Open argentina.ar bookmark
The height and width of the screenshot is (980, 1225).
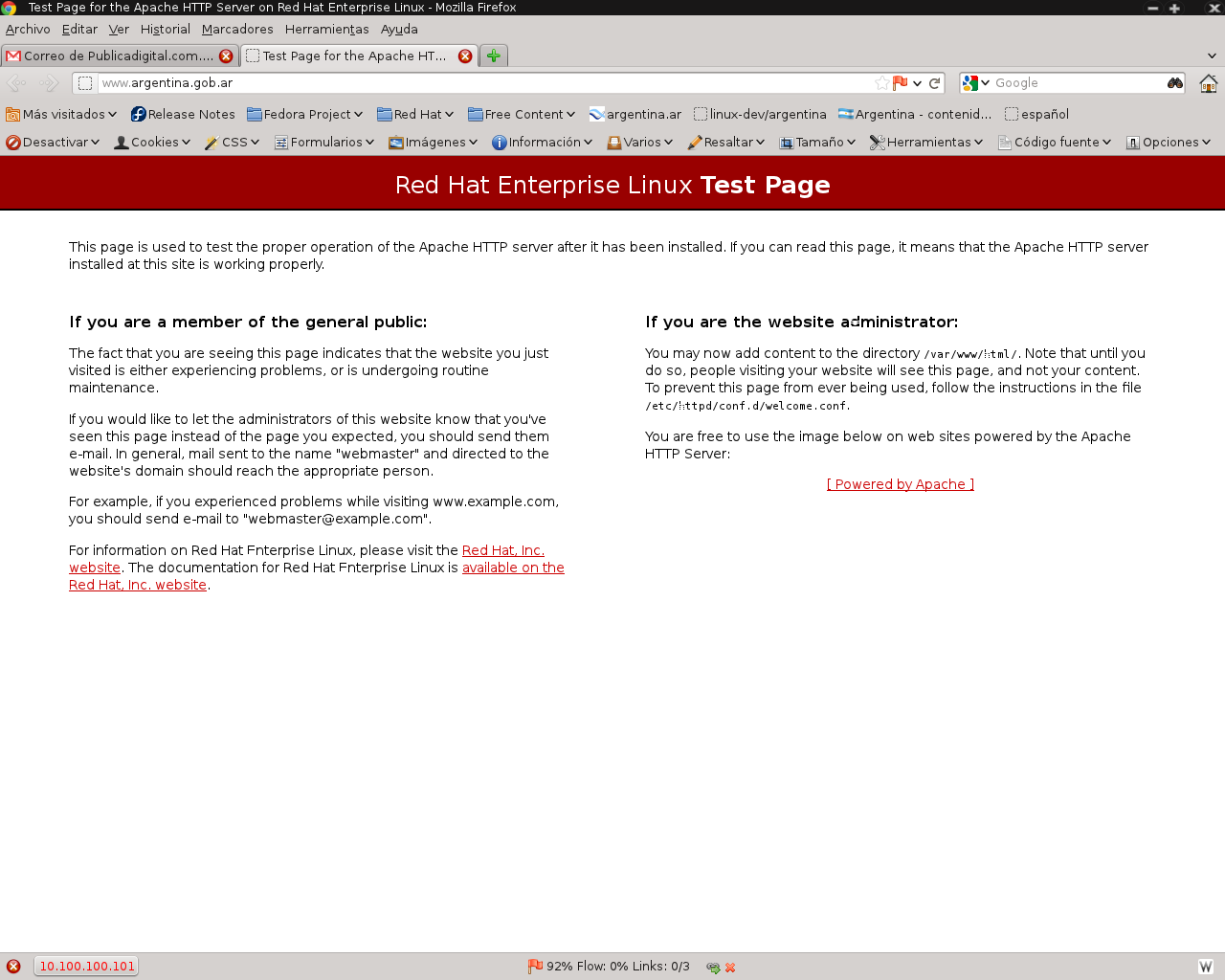[x=635, y=114]
